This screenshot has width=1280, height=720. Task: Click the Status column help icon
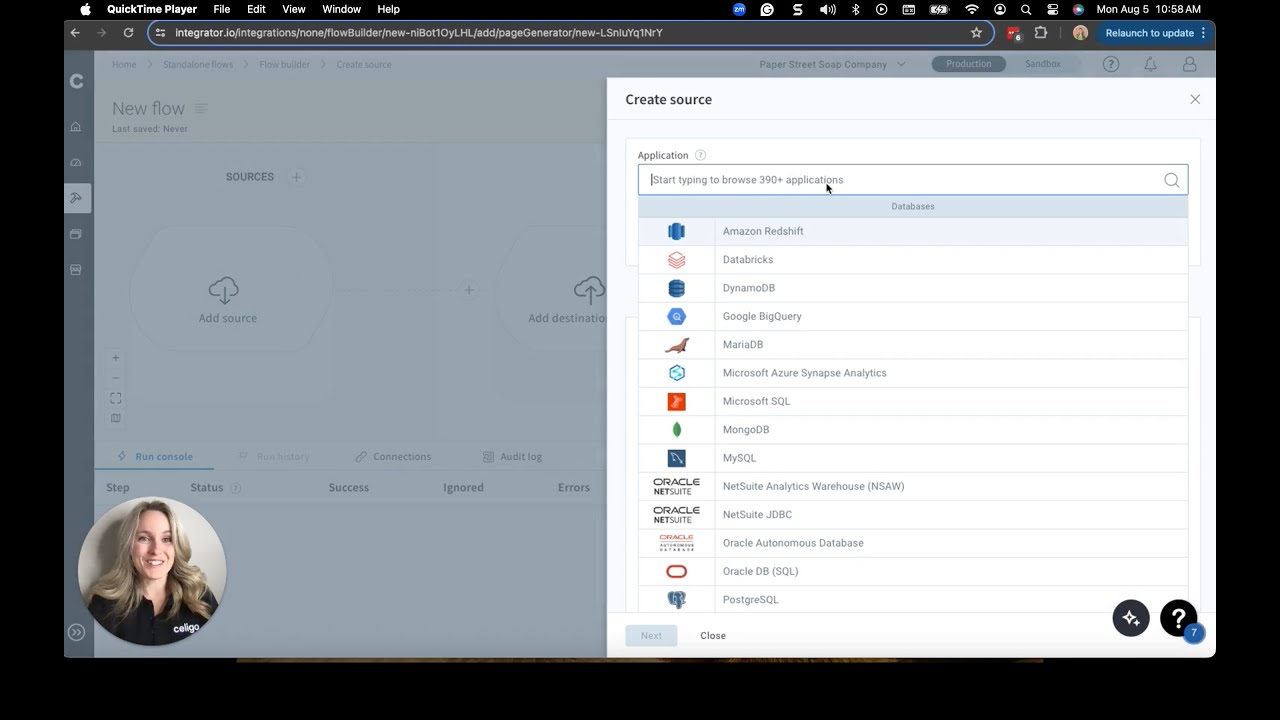(x=236, y=488)
